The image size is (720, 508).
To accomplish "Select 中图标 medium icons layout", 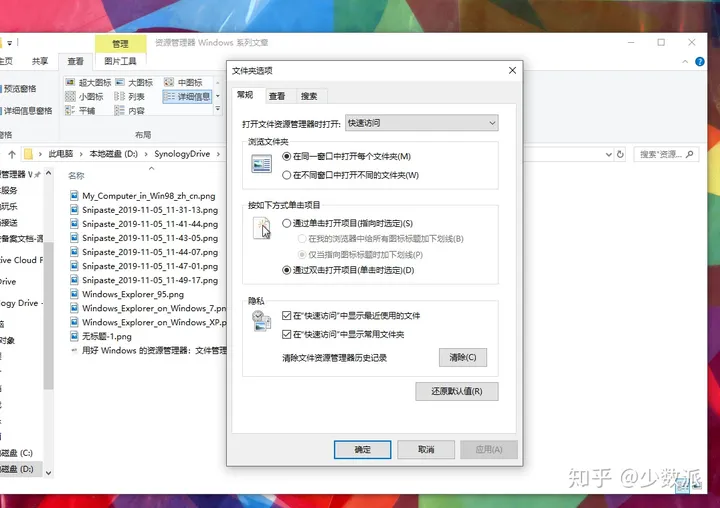I will pyautogui.click(x=184, y=83).
